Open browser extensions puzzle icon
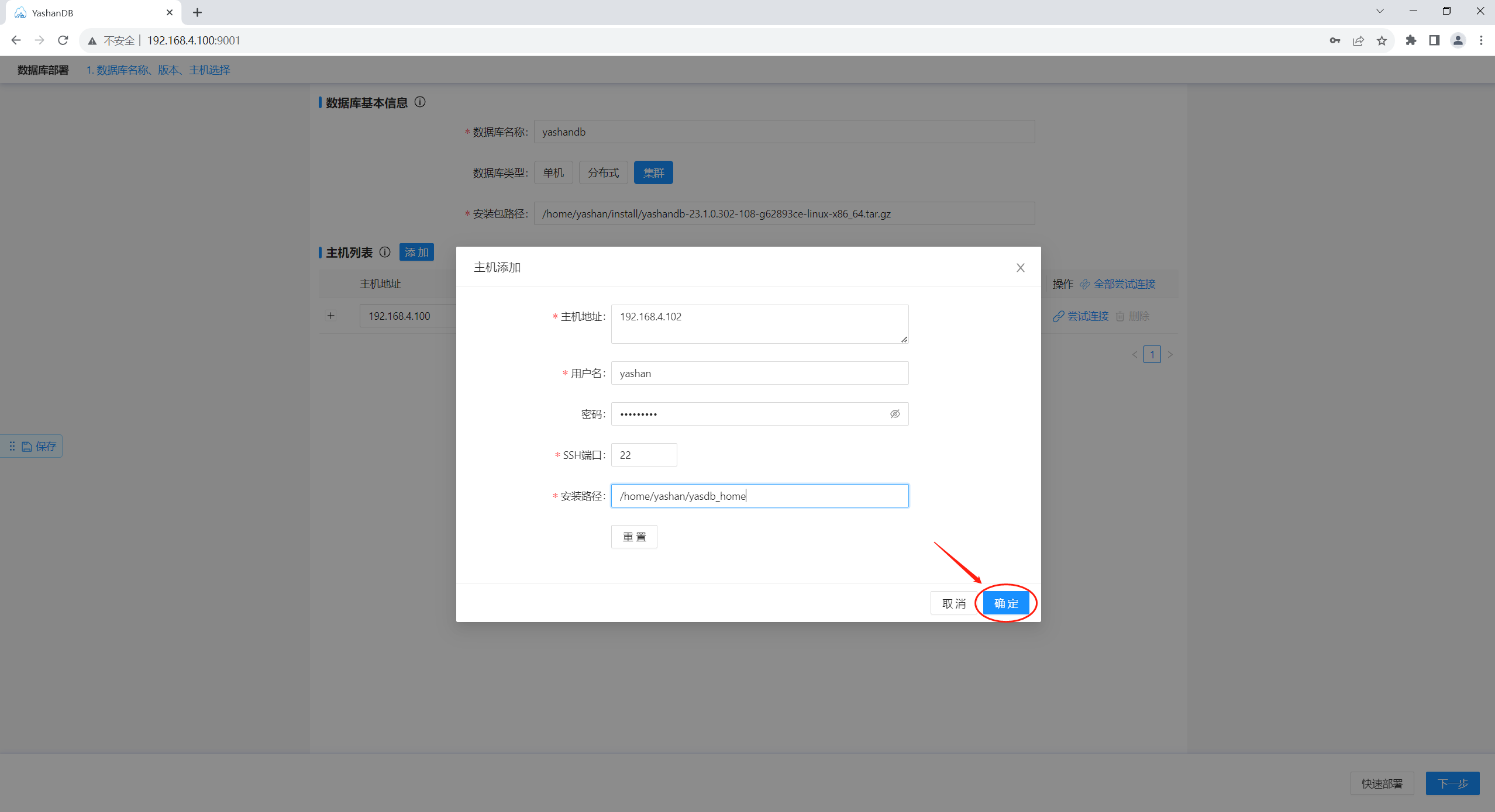 tap(1411, 40)
